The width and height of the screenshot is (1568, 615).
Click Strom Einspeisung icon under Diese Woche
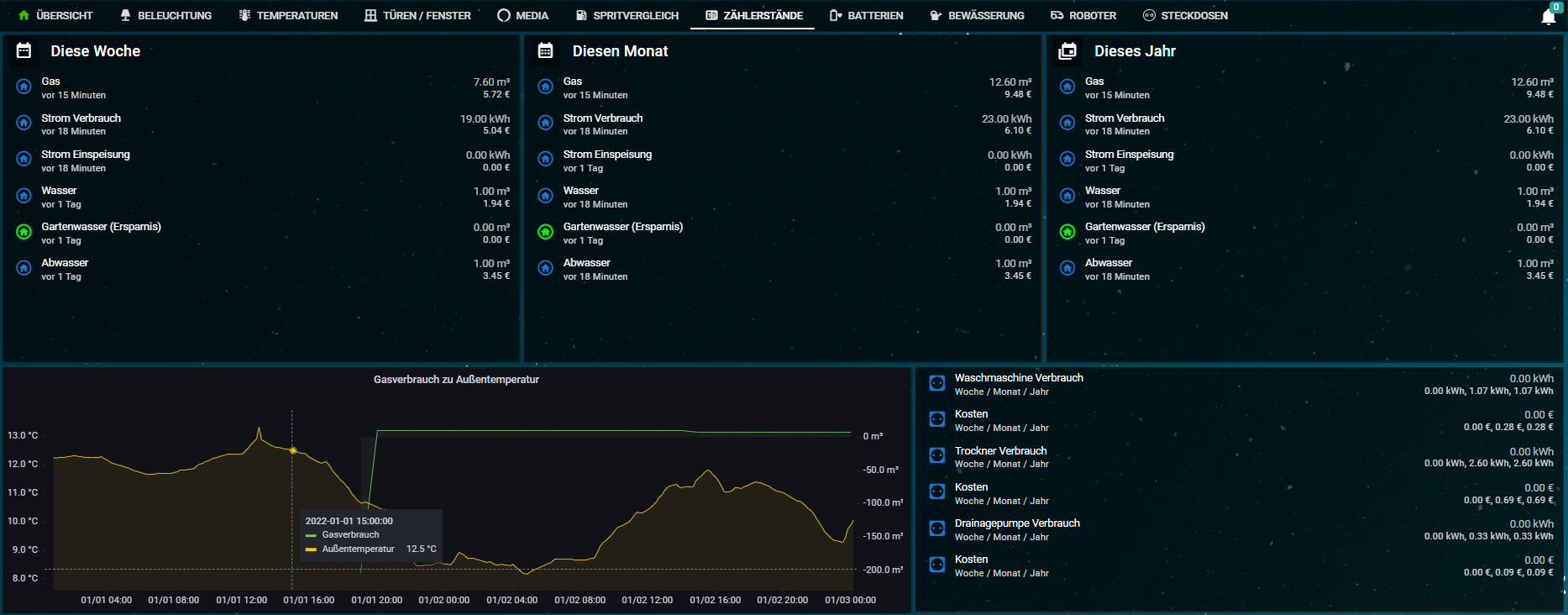click(24, 159)
